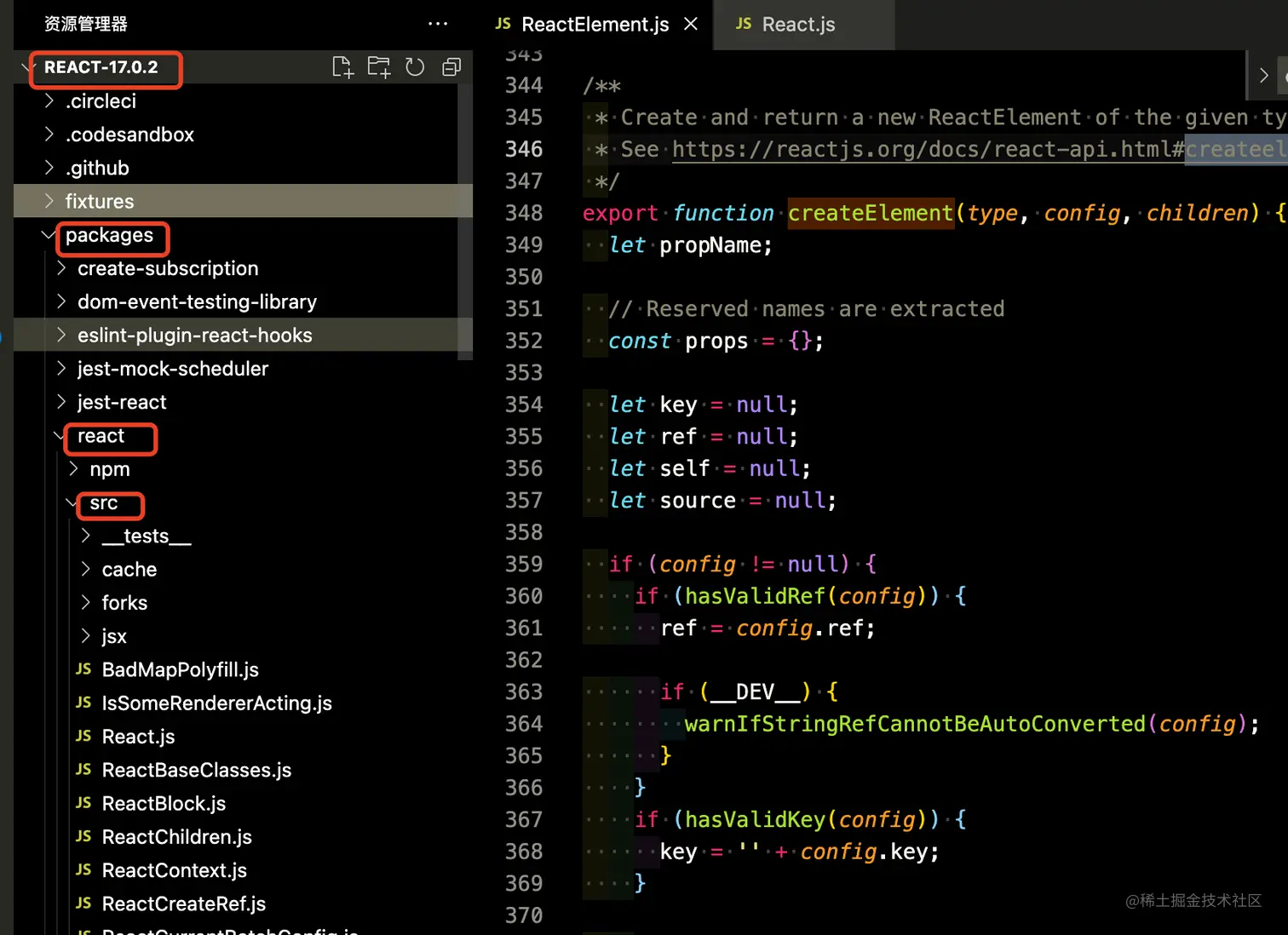Click the explorer panel vertical scrollbar
The width and height of the screenshot is (1288, 935).
tap(465, 221)
